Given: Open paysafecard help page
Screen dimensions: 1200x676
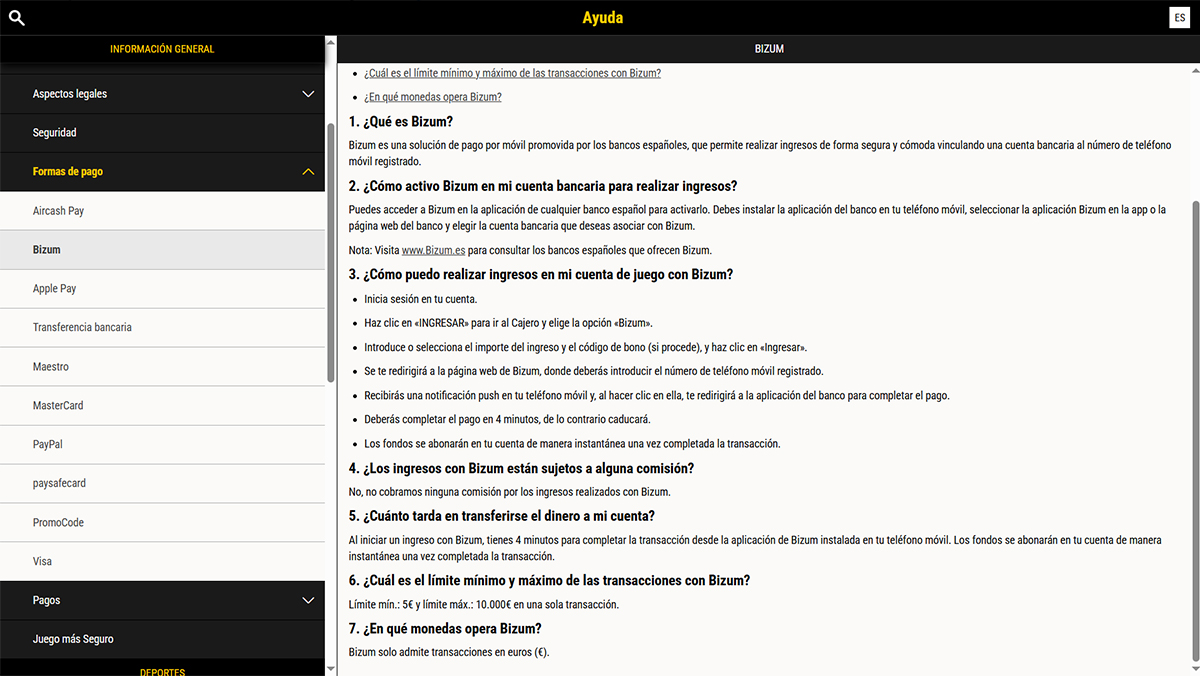Looking at the screenshot, I should coord(162,483).
